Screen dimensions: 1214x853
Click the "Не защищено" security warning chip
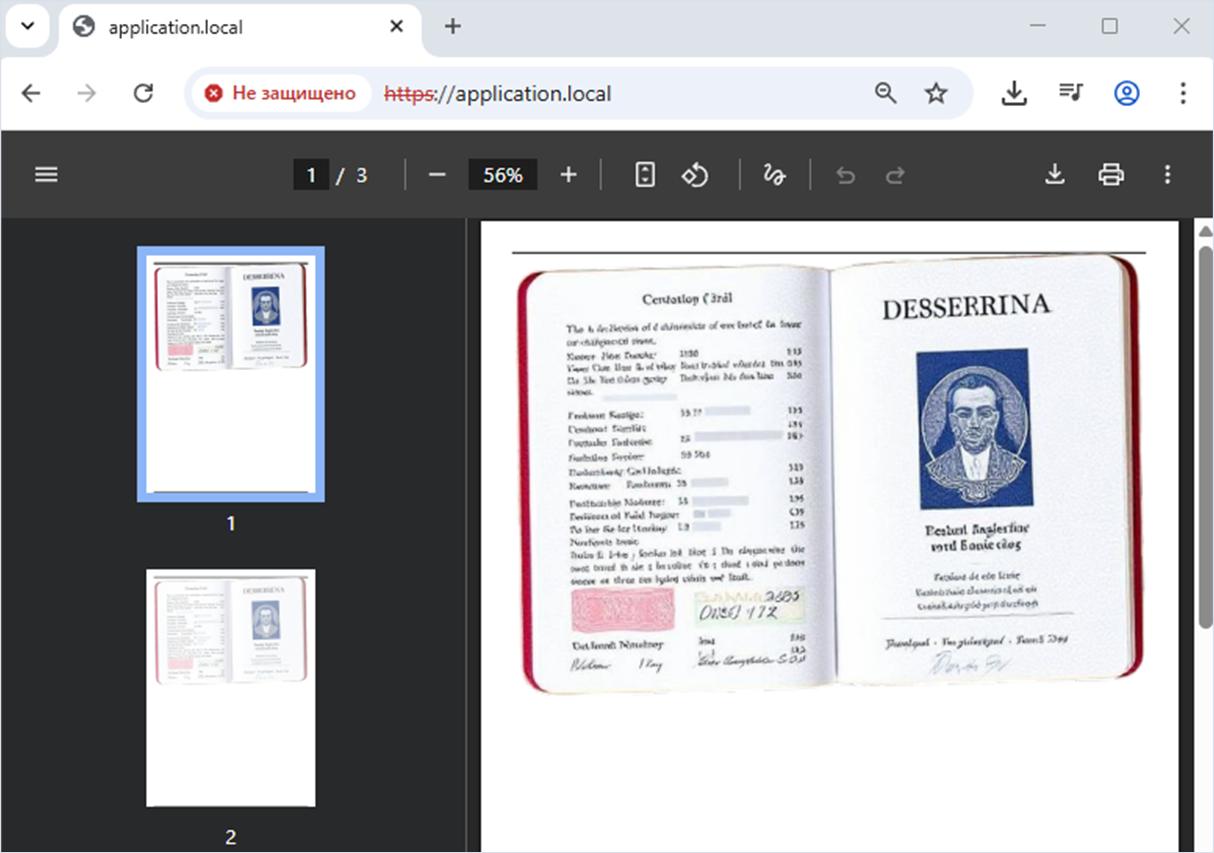pyautogui.click(x=280, y=93)
